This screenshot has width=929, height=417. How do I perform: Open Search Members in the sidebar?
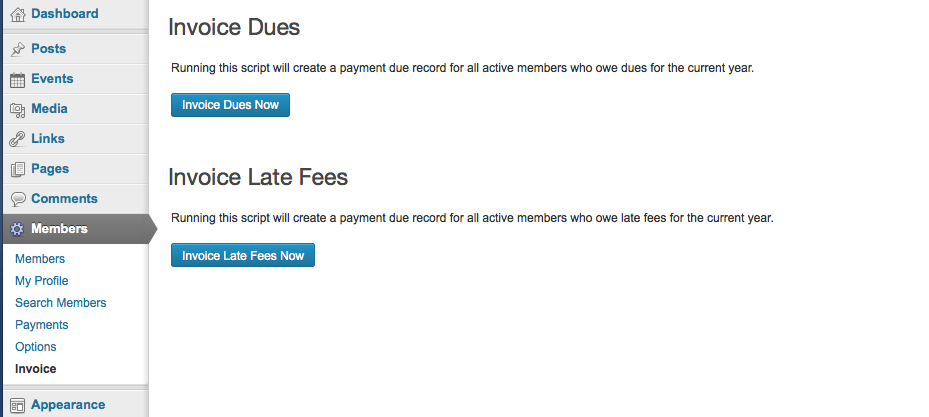(60, 303)
